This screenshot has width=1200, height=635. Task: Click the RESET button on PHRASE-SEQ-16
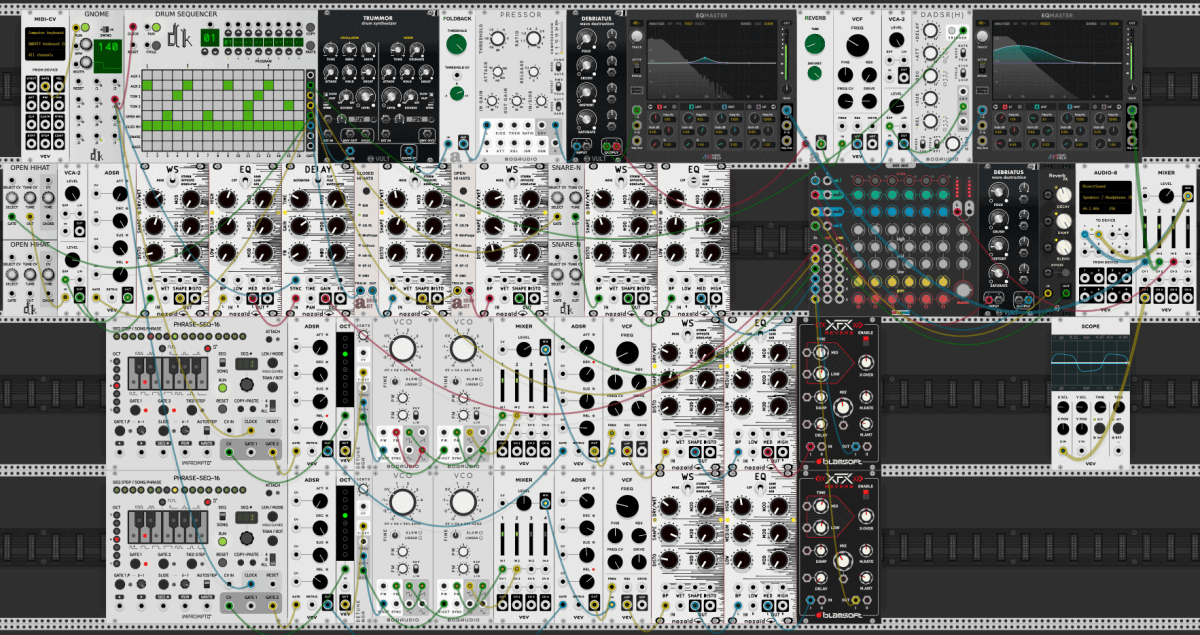coord(222,408)
